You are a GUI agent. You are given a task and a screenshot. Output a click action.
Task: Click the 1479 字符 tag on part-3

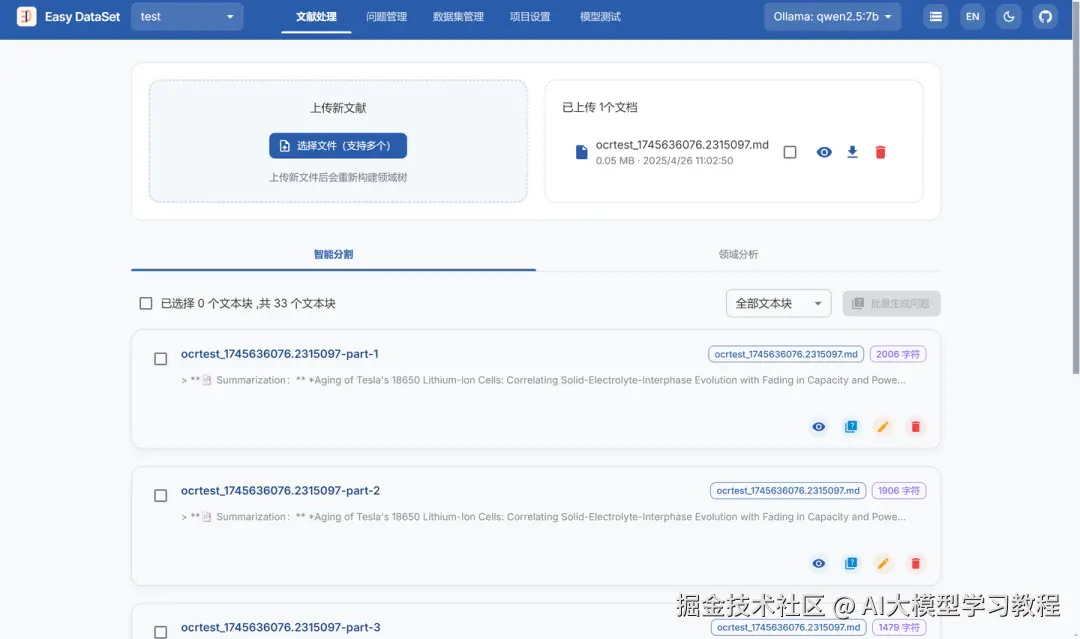[899, 627]
